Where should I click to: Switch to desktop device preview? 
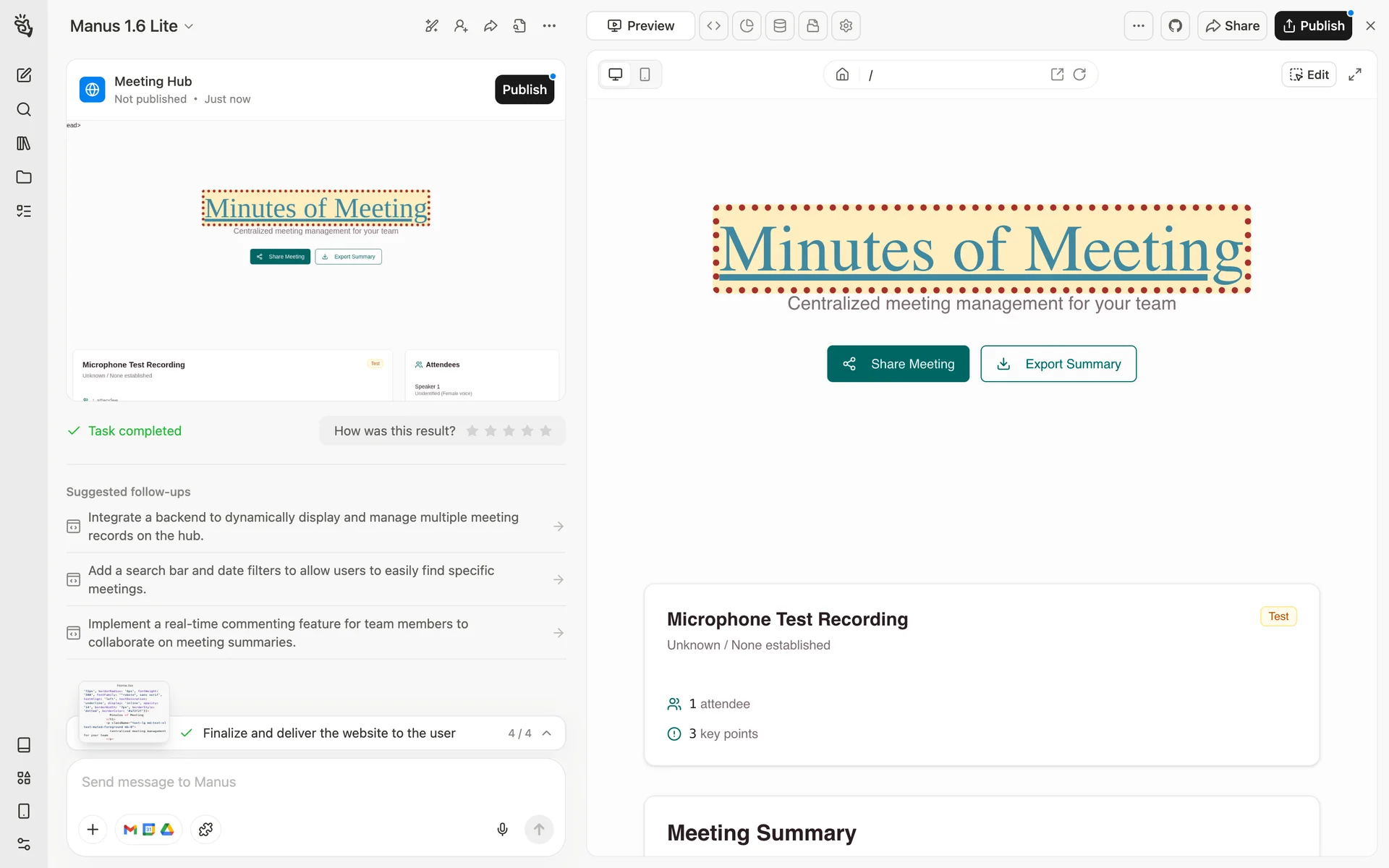(x=616, y=75)
